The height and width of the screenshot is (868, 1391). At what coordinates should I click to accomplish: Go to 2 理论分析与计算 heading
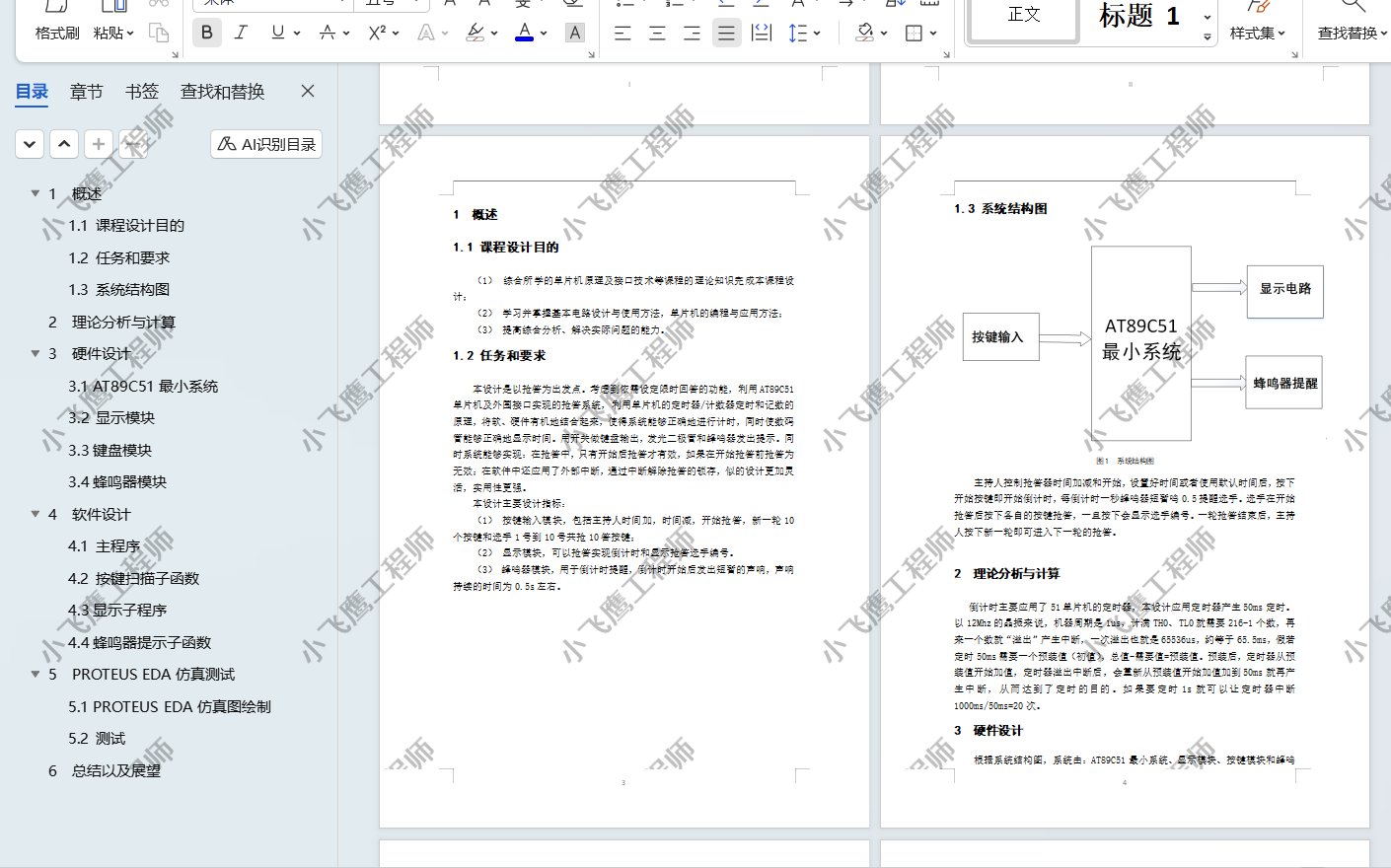[111, 322]
